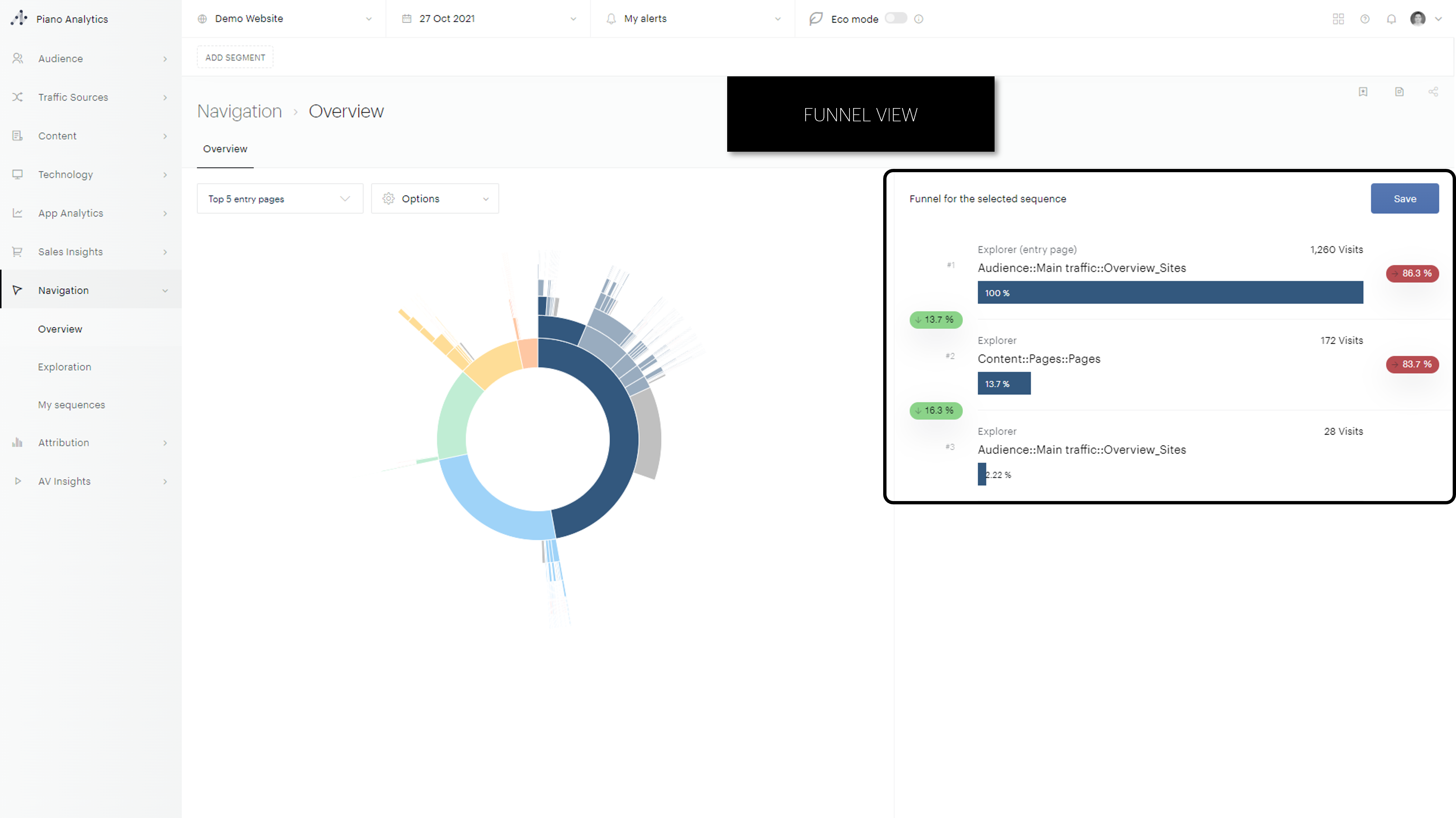
Task: Click the ADD SEGMENT button
Action: (x=235, y=57)
